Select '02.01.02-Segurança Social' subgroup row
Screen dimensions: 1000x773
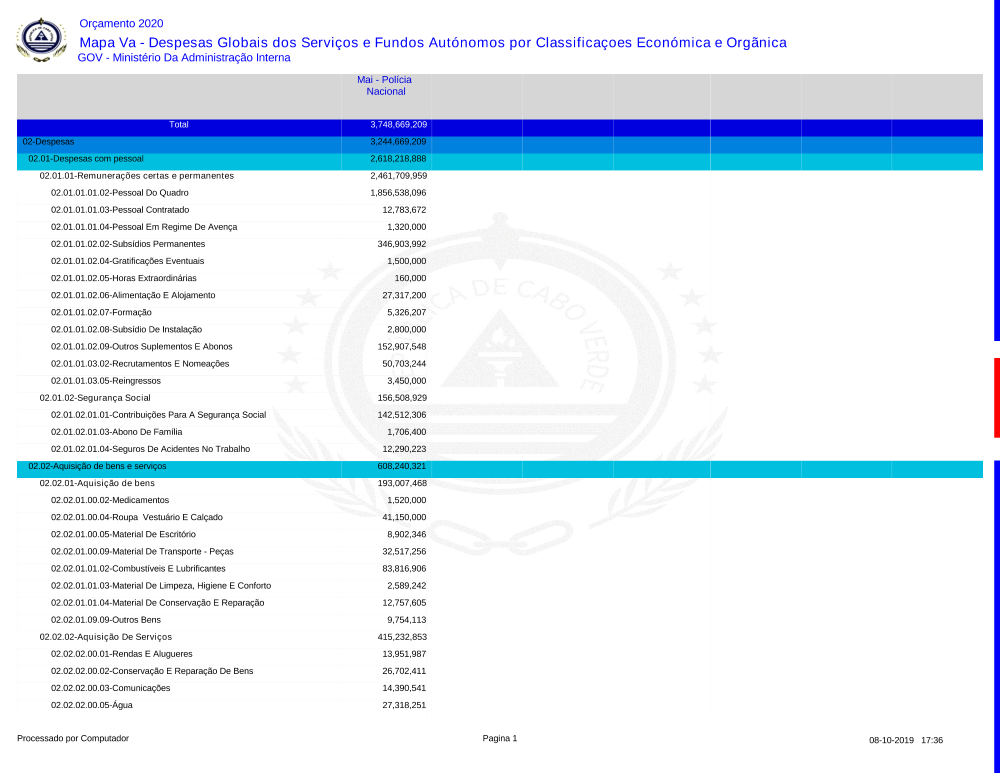tap(95, 398)
